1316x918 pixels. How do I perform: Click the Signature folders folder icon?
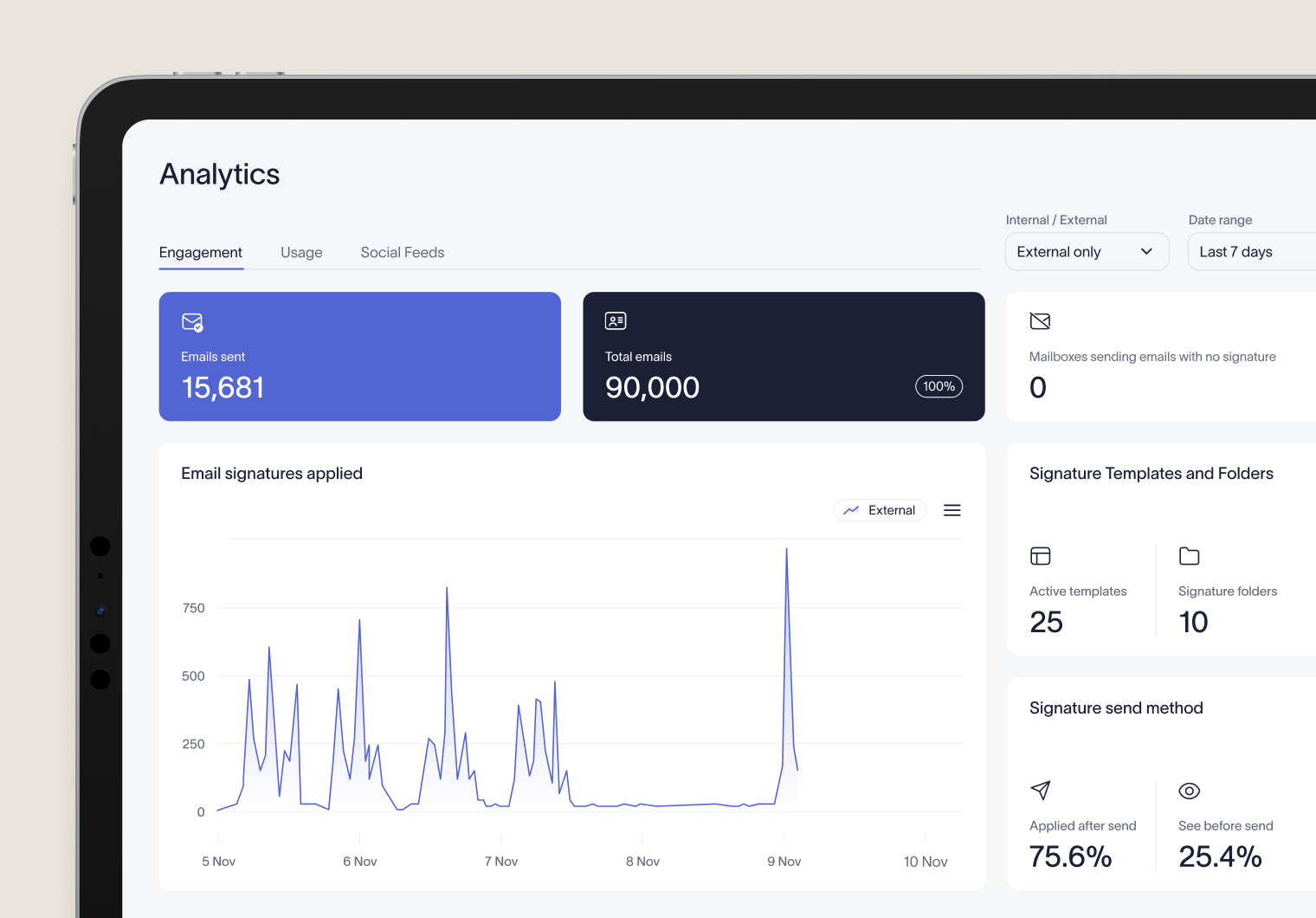click(x=1190, y=556)
